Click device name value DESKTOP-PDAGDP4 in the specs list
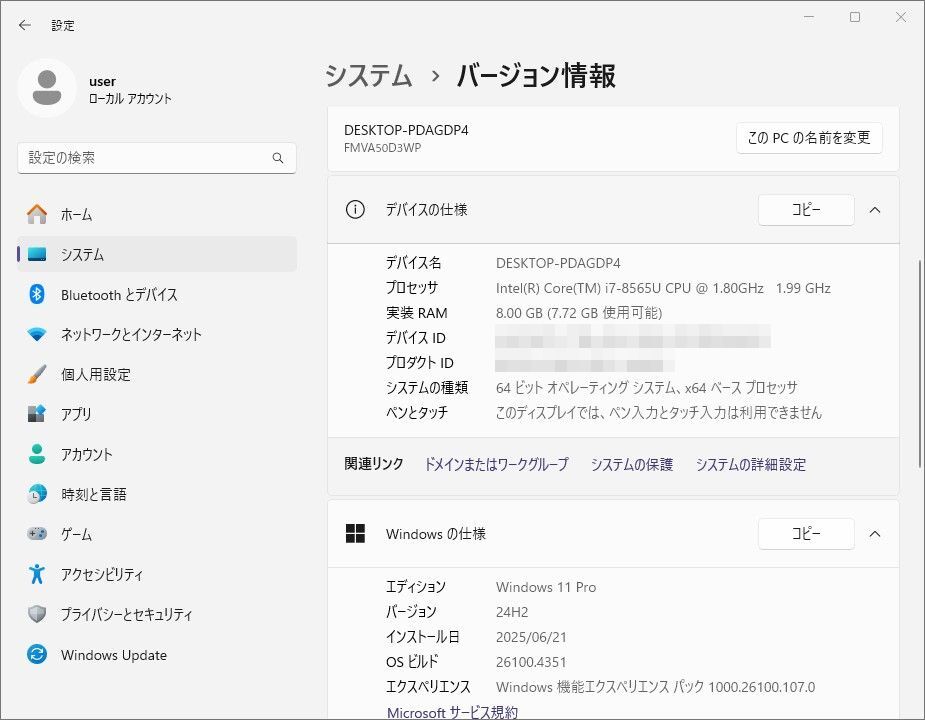The image size is (925, 720). (x=558, y=263)
